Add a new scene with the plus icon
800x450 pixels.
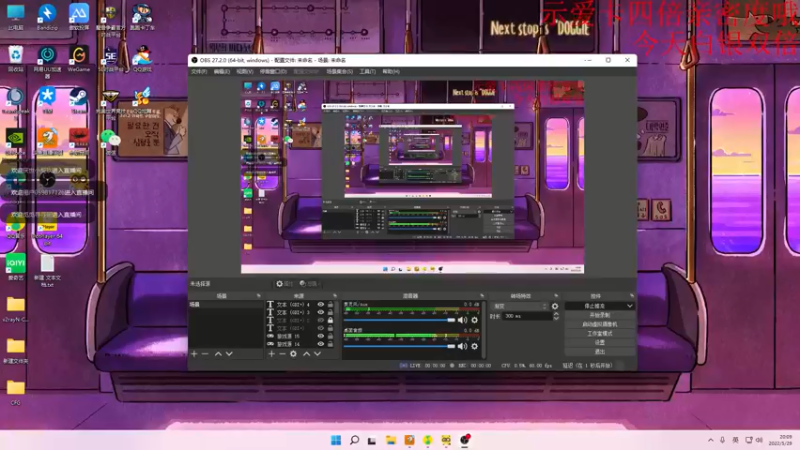coord(194,354)
